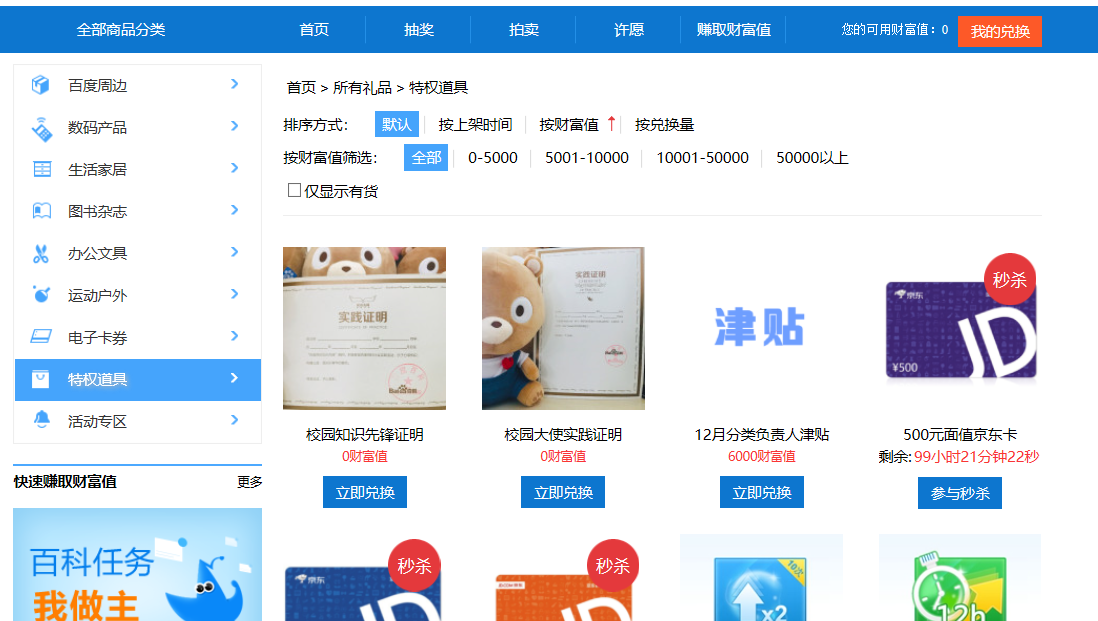
Task: Click the 办公文具 scissors icon
Action: (x=41, y=254)
